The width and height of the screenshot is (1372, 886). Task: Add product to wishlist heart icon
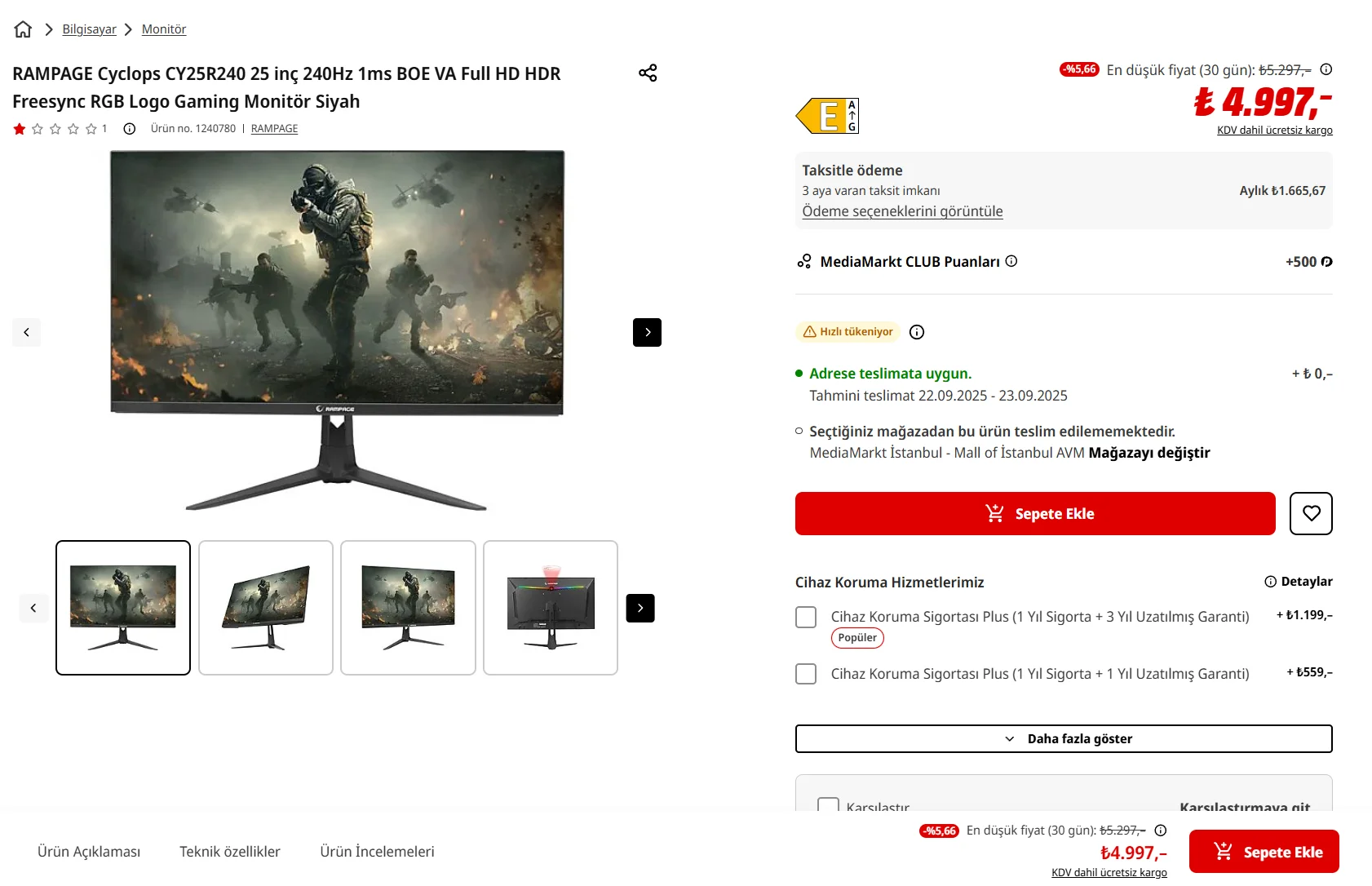pos(1311,513)
